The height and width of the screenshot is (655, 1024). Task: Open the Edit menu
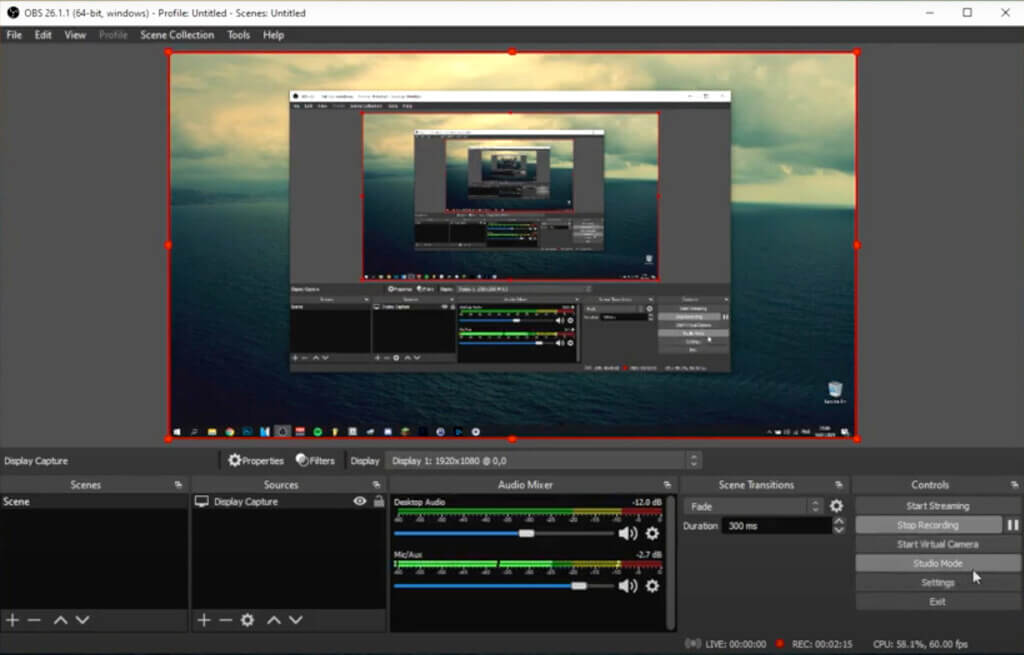coord(43,35)
